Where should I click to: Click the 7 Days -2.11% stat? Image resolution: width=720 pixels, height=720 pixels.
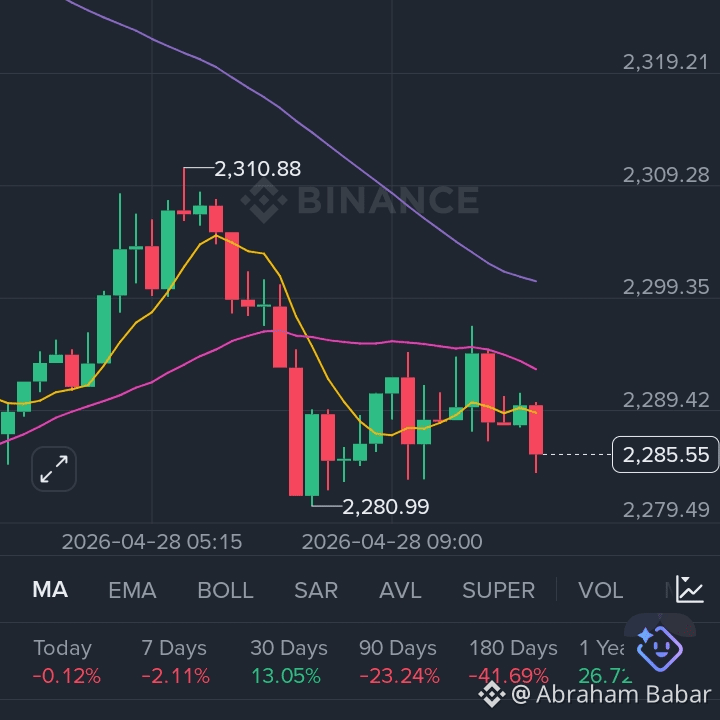point(175,662)
